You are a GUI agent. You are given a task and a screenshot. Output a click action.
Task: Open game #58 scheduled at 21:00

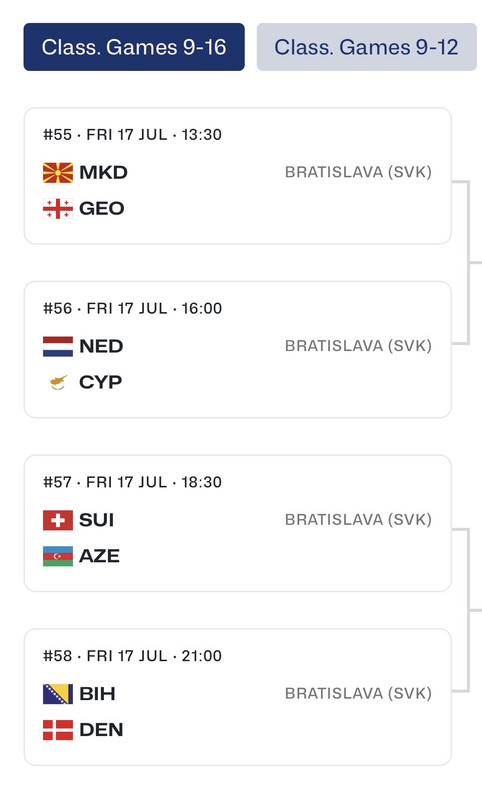tap(133, 656)
